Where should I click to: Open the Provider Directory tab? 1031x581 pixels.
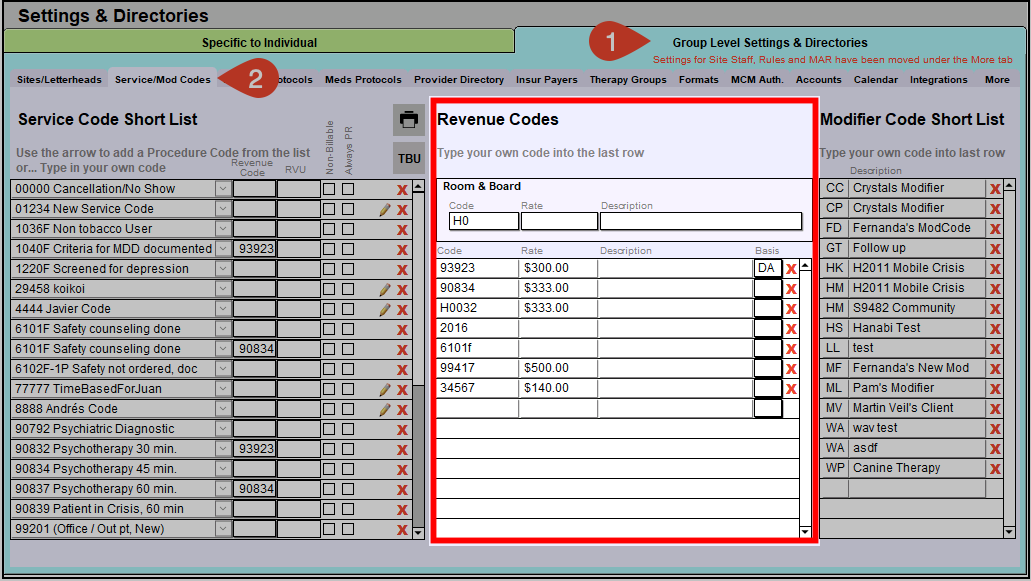tap(459, 80)
